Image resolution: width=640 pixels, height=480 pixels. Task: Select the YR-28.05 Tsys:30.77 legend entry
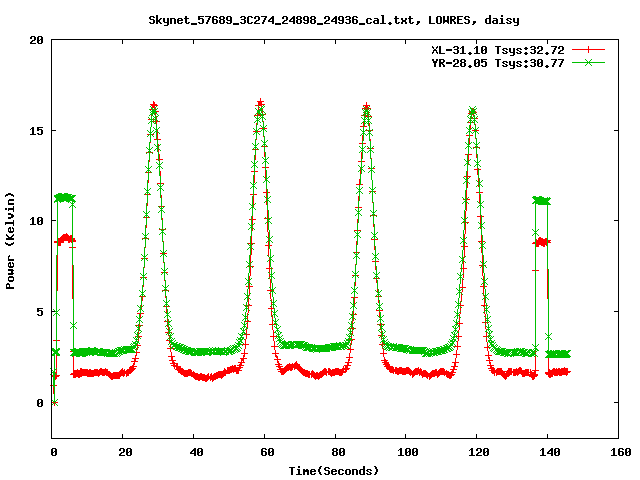tap(498, 63)
